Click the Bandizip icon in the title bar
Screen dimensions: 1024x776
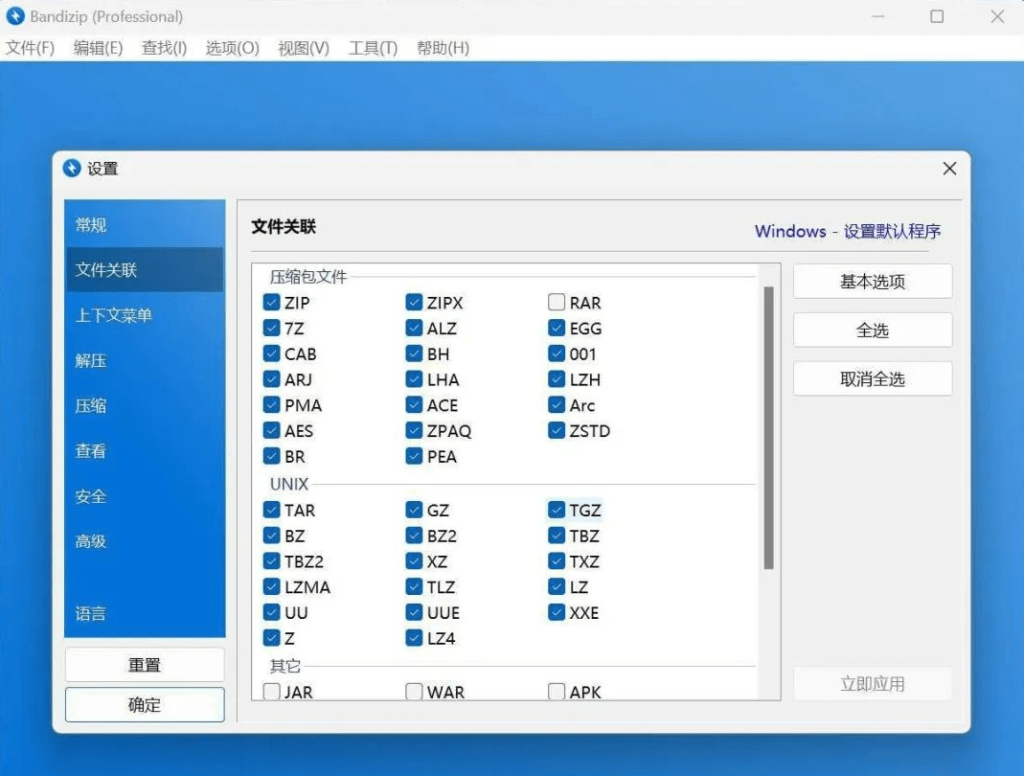point(14,16)
